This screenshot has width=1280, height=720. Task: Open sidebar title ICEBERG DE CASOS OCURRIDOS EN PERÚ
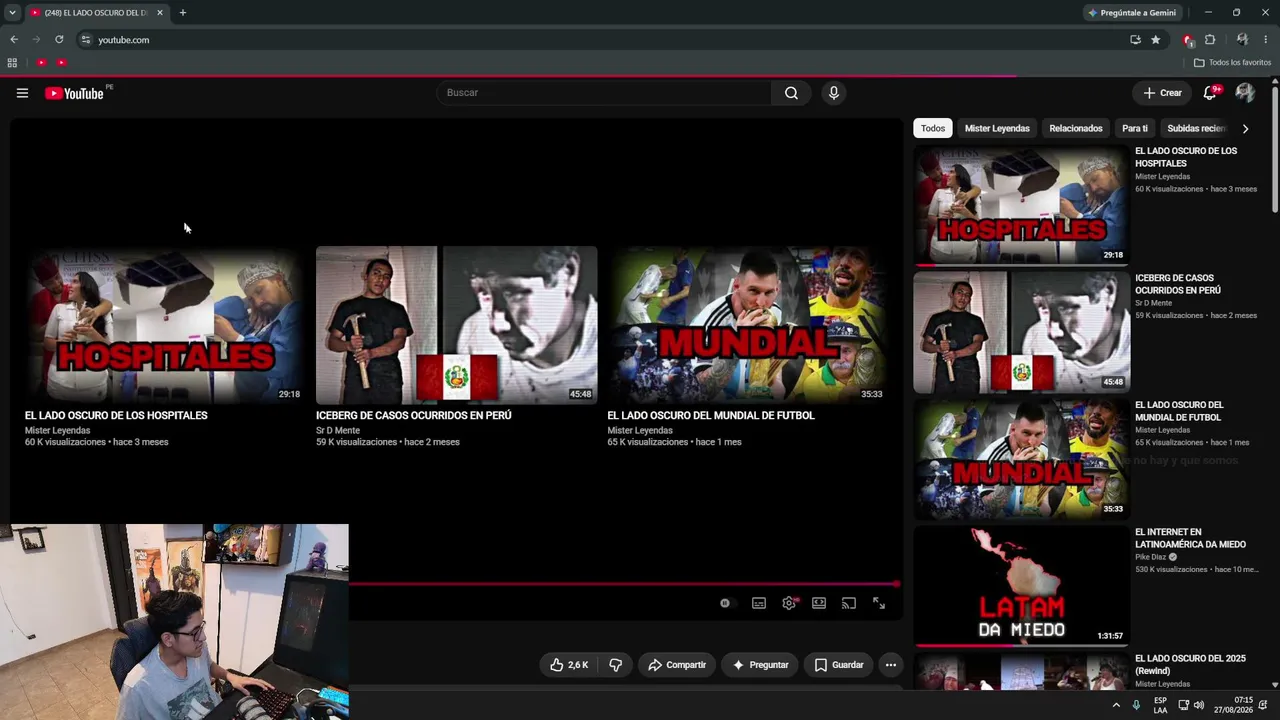click(x=1178, y=284)
